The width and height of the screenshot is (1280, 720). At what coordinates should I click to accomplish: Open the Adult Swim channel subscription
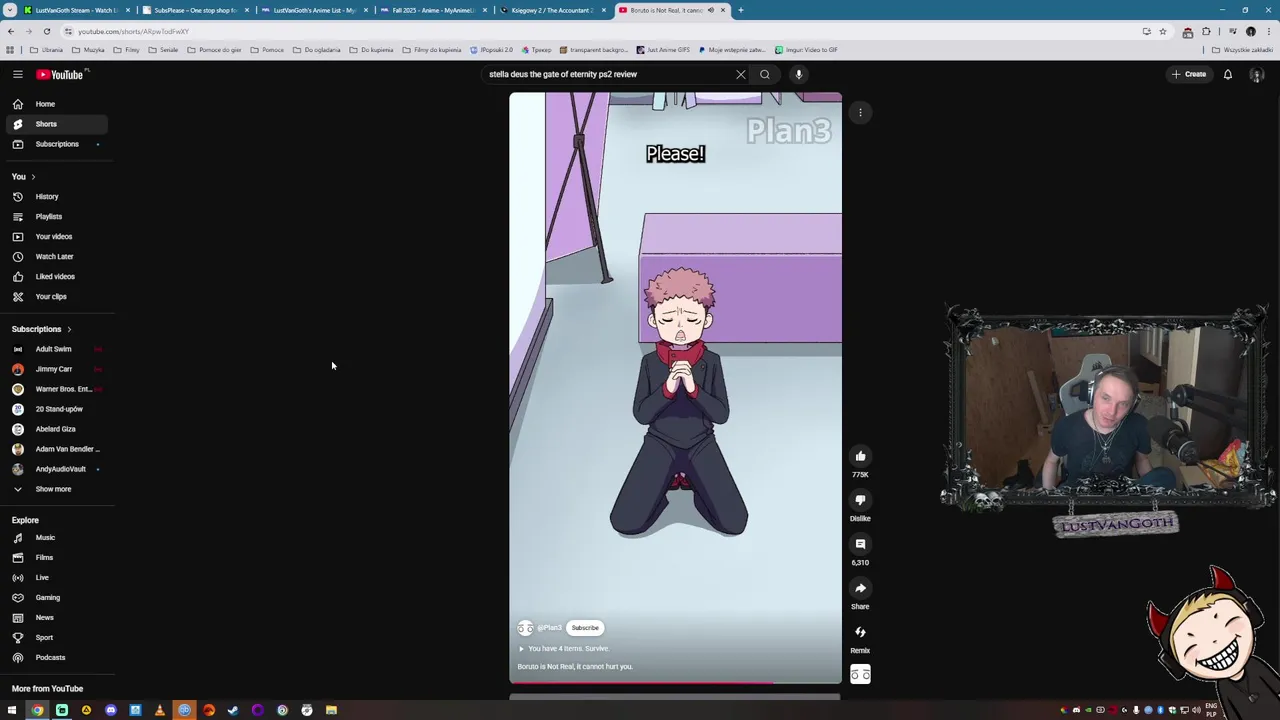click(x=56, y=349)
